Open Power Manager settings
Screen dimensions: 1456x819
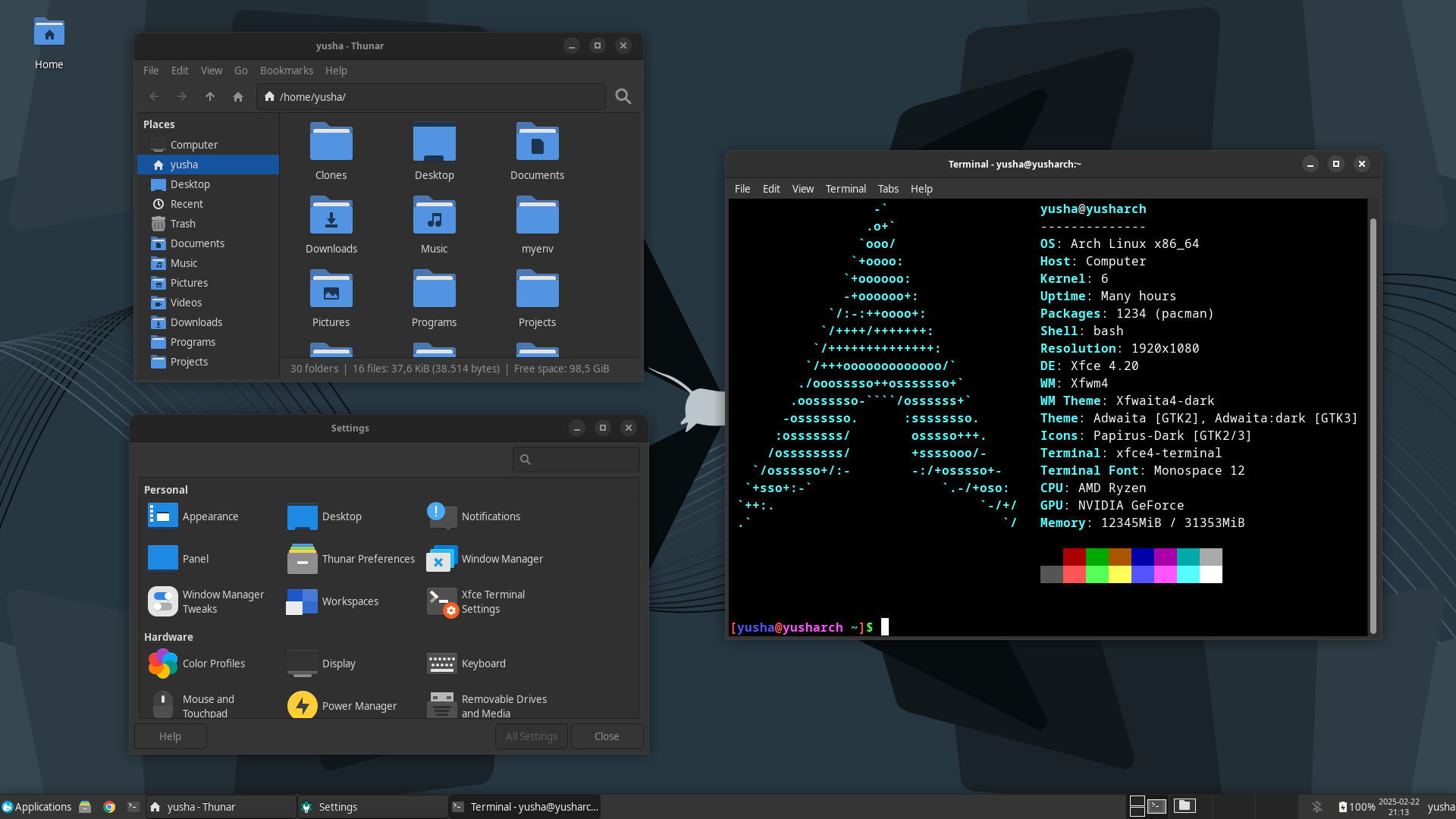click(x=342, y=706)
